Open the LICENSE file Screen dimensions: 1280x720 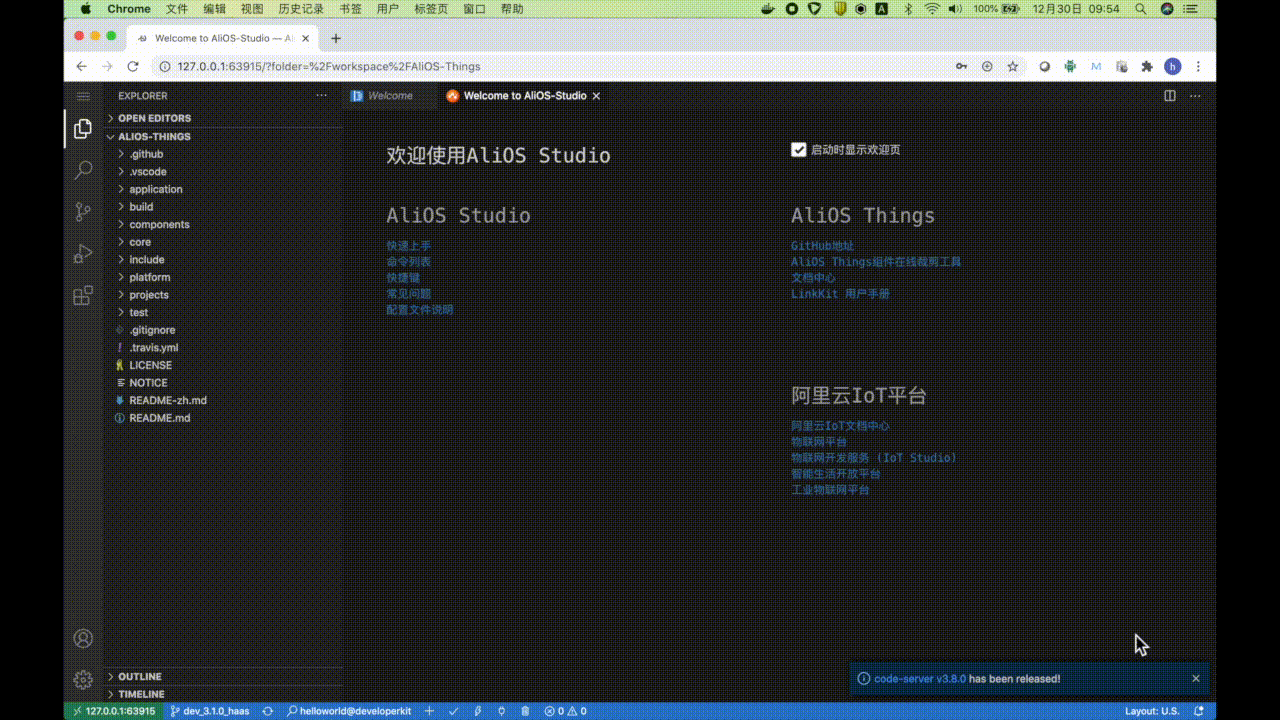223,365
